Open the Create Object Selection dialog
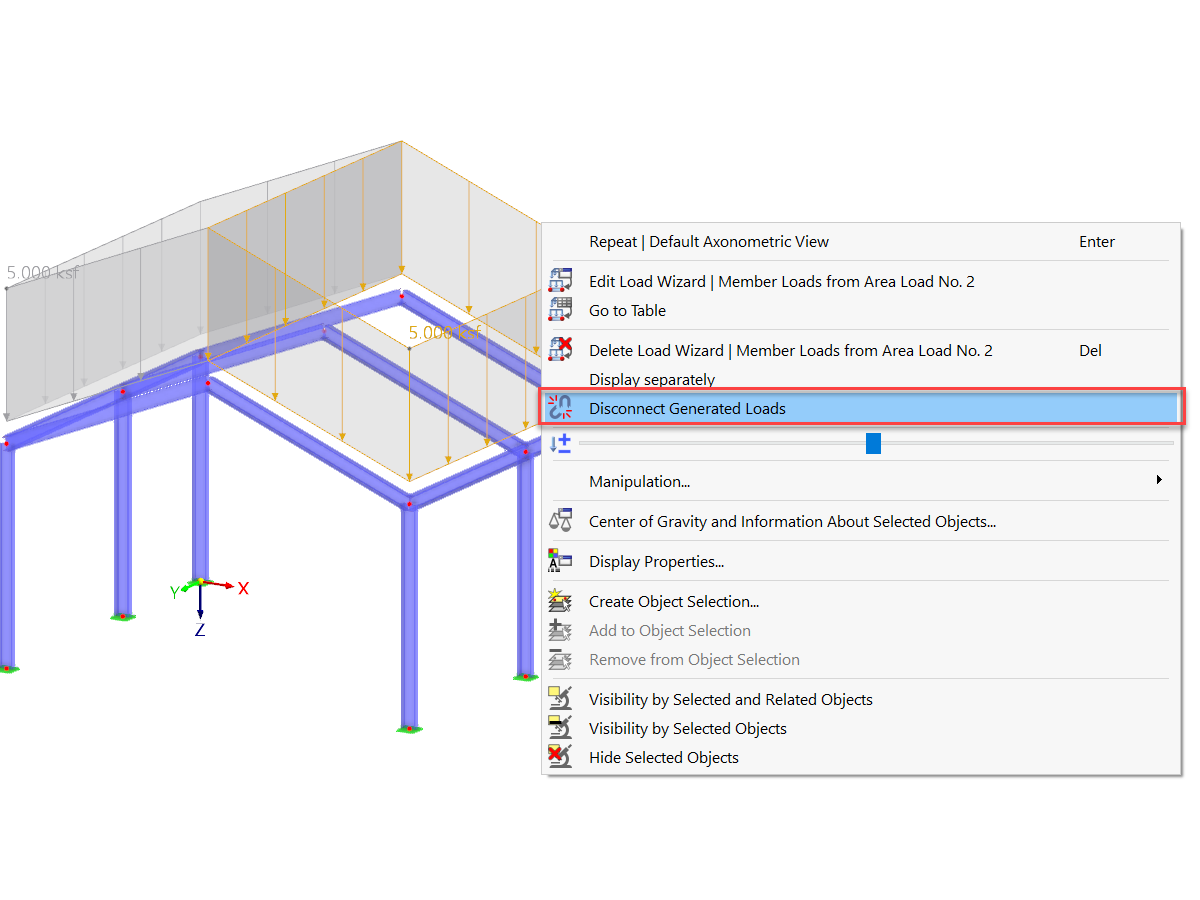The height and width of the screenshot is (900, 1200). tap(673, 601)
